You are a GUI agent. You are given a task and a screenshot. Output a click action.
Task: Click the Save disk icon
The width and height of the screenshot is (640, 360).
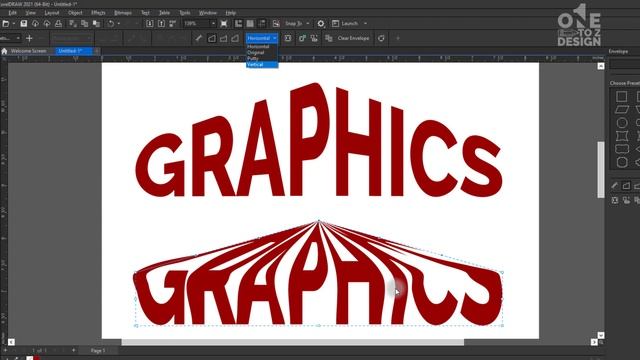pyautogui.click(x=24, y=24)
